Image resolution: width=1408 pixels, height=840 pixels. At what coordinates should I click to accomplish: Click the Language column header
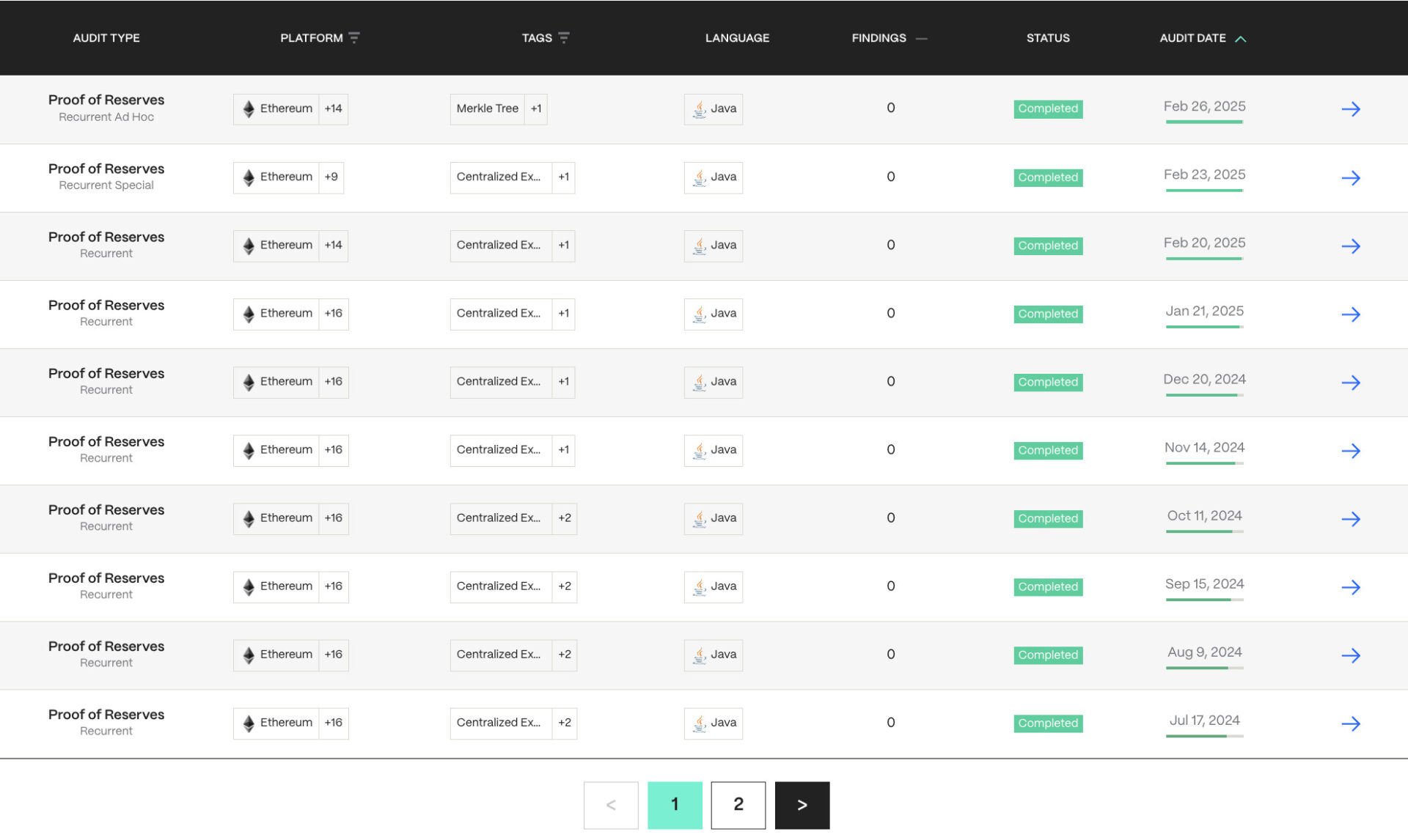point(737,37)
